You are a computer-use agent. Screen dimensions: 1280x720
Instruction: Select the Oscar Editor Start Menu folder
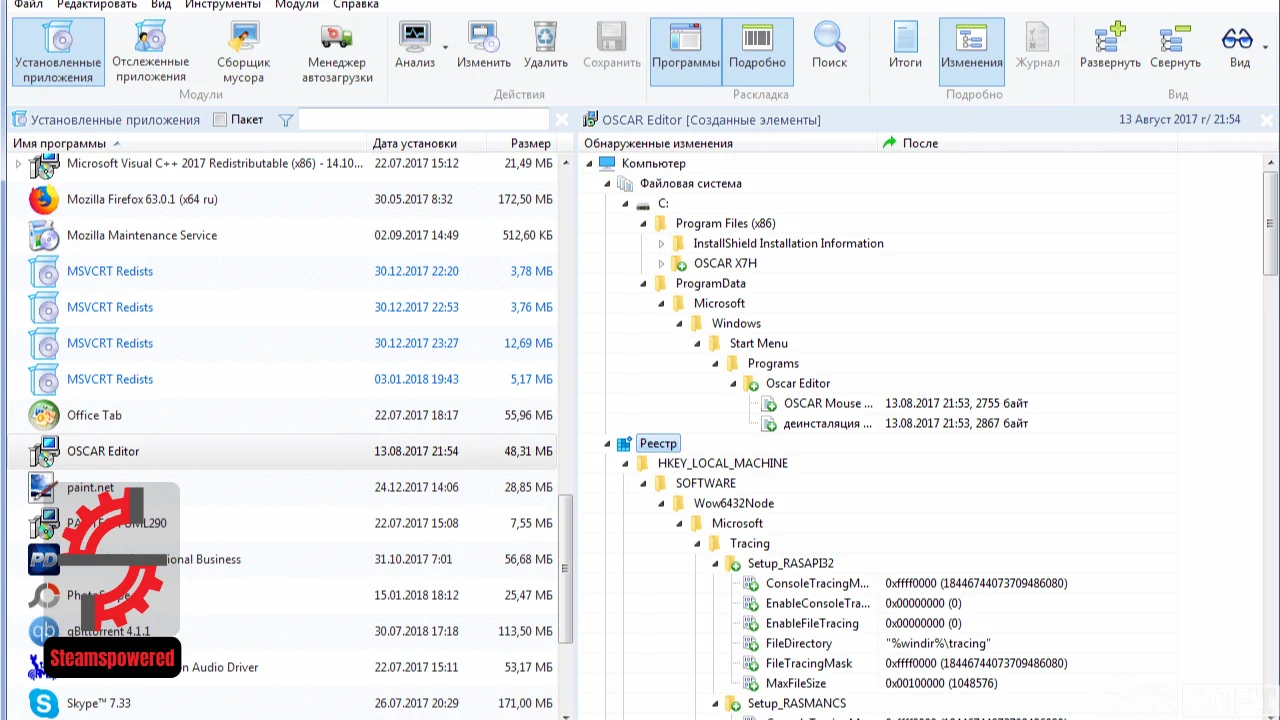pos(798,383)
